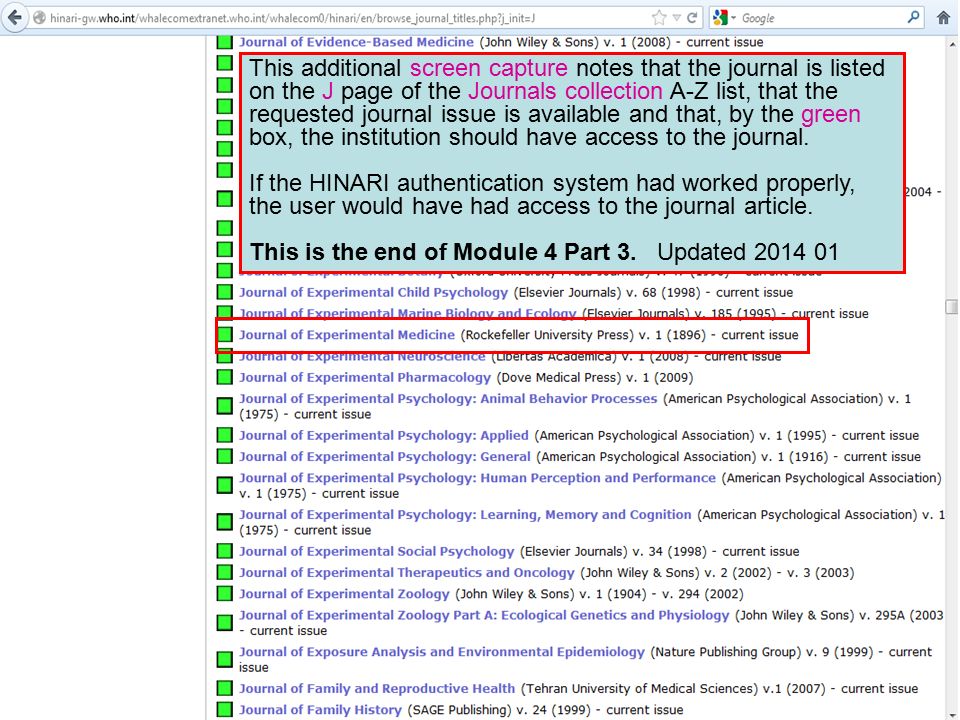Click green box beside Exposure Analysis journal
This screenshot has width=960, height=720.
pos(225,659)
